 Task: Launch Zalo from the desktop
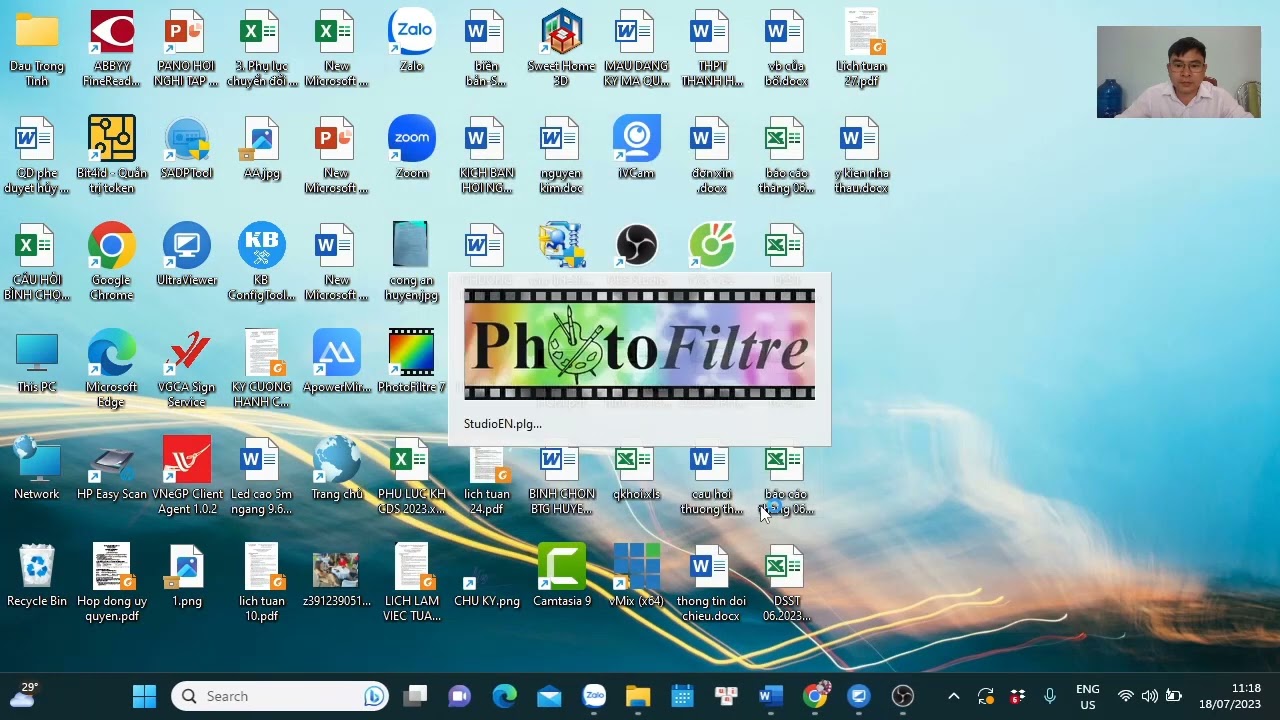[412, 41]
